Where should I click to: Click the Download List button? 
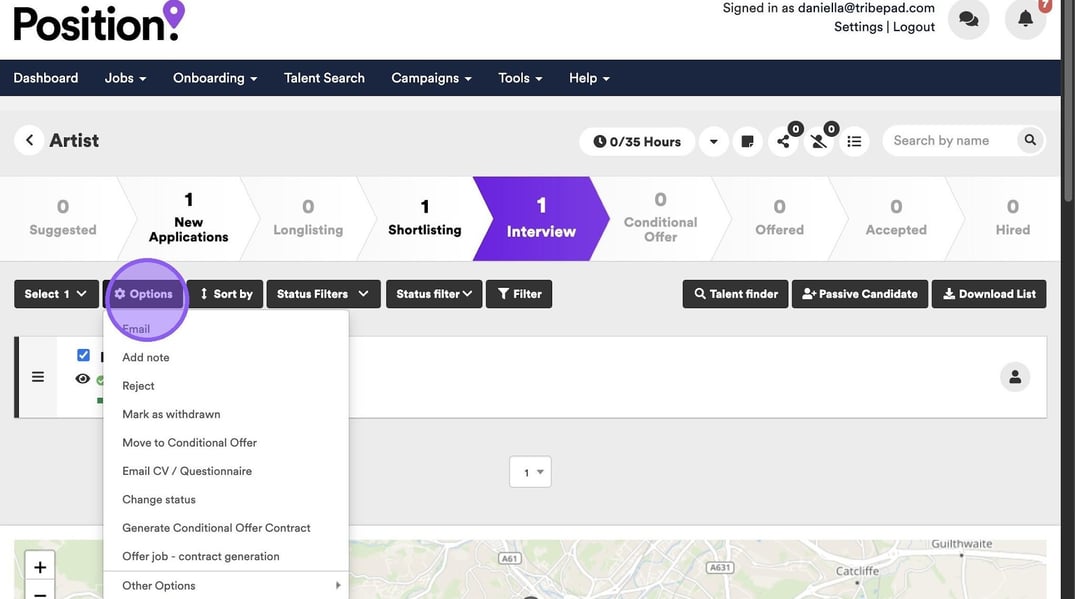point(988,294)
